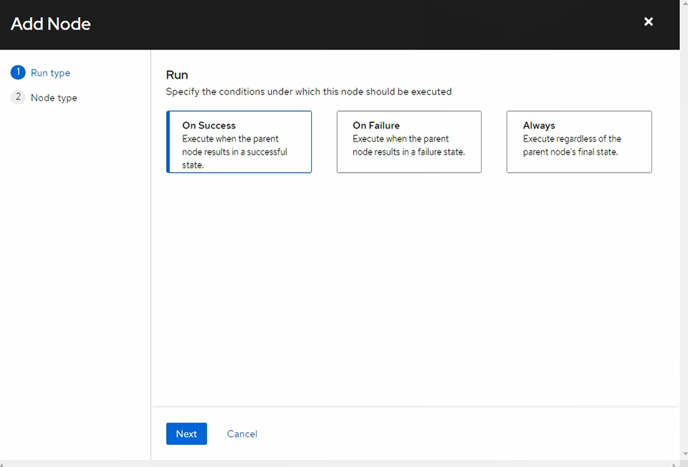The height and width of the screenshot is (467, 688).
Task: Click the 'On Failure' bold card title
Action: pos(376,126)
